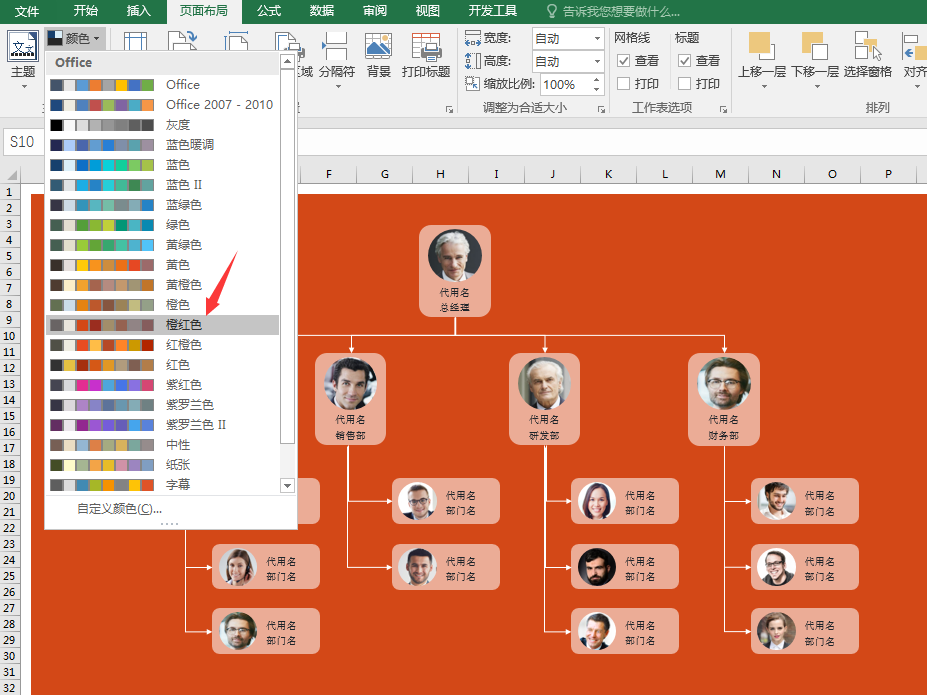Switch to the 视图 tab
927x695 pixels.
pos(427,11)
